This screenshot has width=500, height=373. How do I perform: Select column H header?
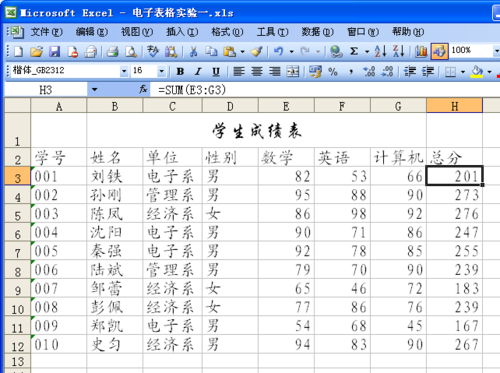pyautogui.click(x=454, y=106)
